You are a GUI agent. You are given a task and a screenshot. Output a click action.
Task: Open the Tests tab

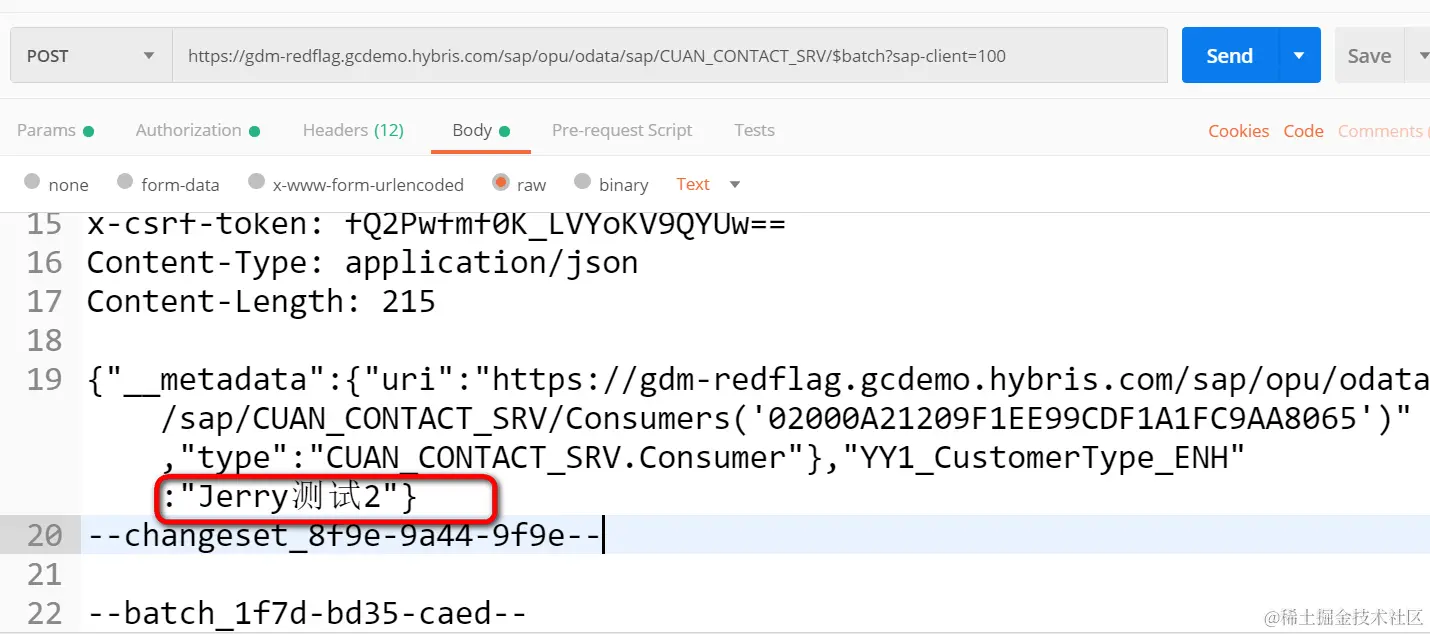coord(754,130)
